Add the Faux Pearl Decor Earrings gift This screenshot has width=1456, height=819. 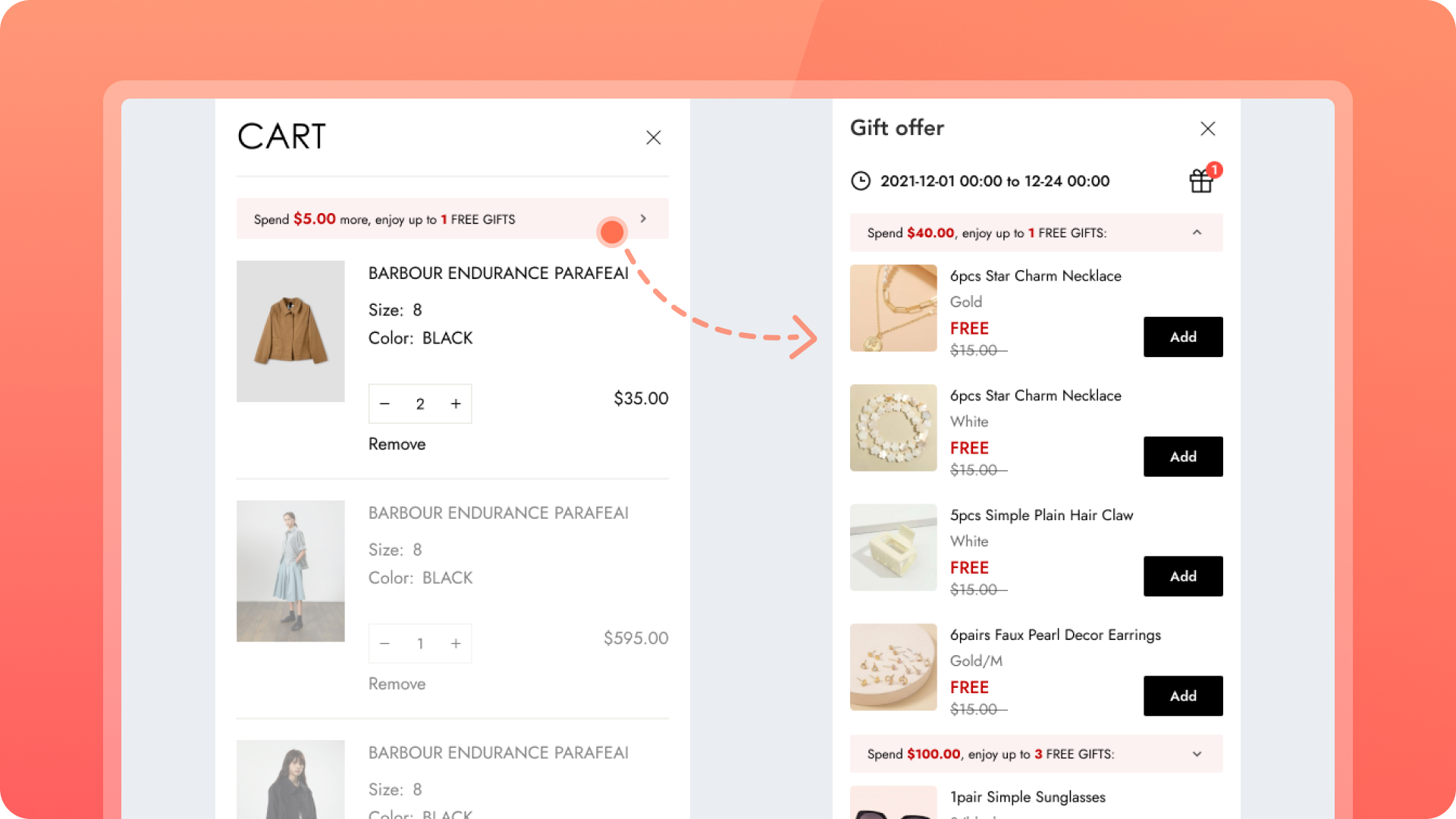click(1182, 696)
